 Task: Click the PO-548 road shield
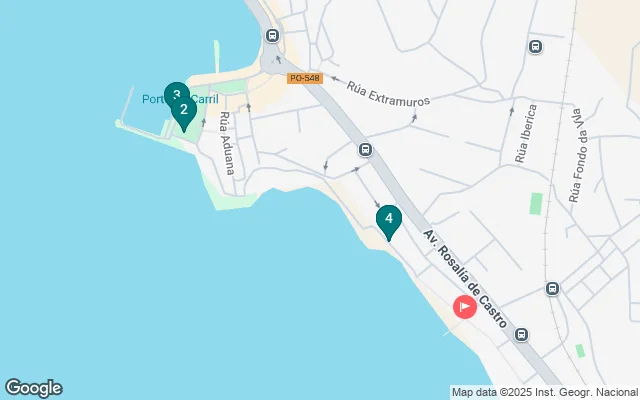click(x=305, y=78)
